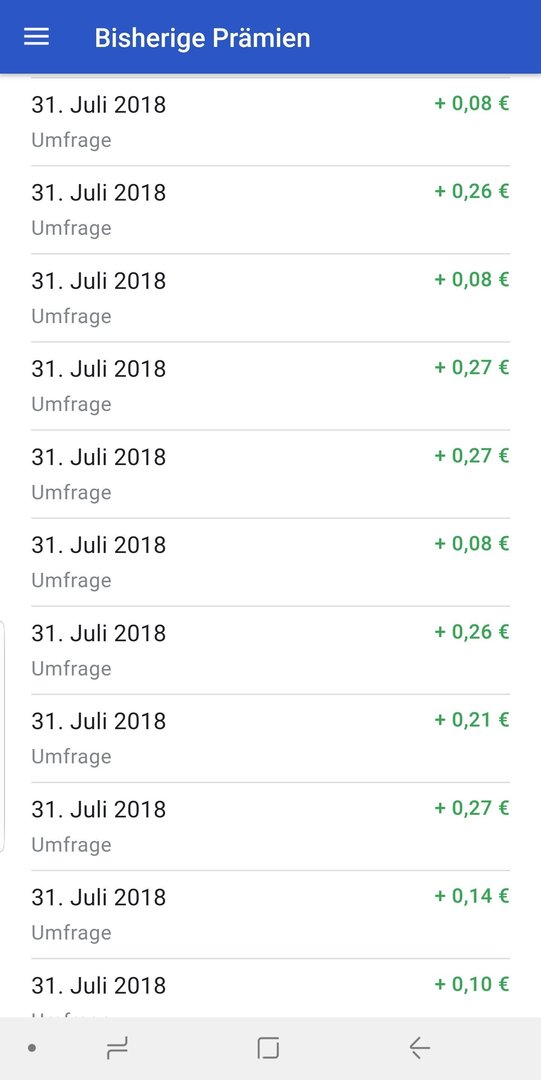Choose the 0,27 € entry above the lowest 0,08 €
The width and height of the screenshot is (541, 1080).
(x=270, y=474)
